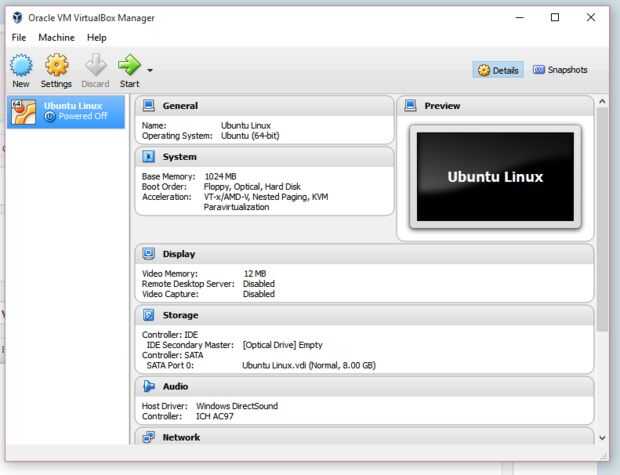The height and width of the screenshot is (475, 620).
Task: Click the Ubuntu Linux preview thumbnail
Action: 495,177
